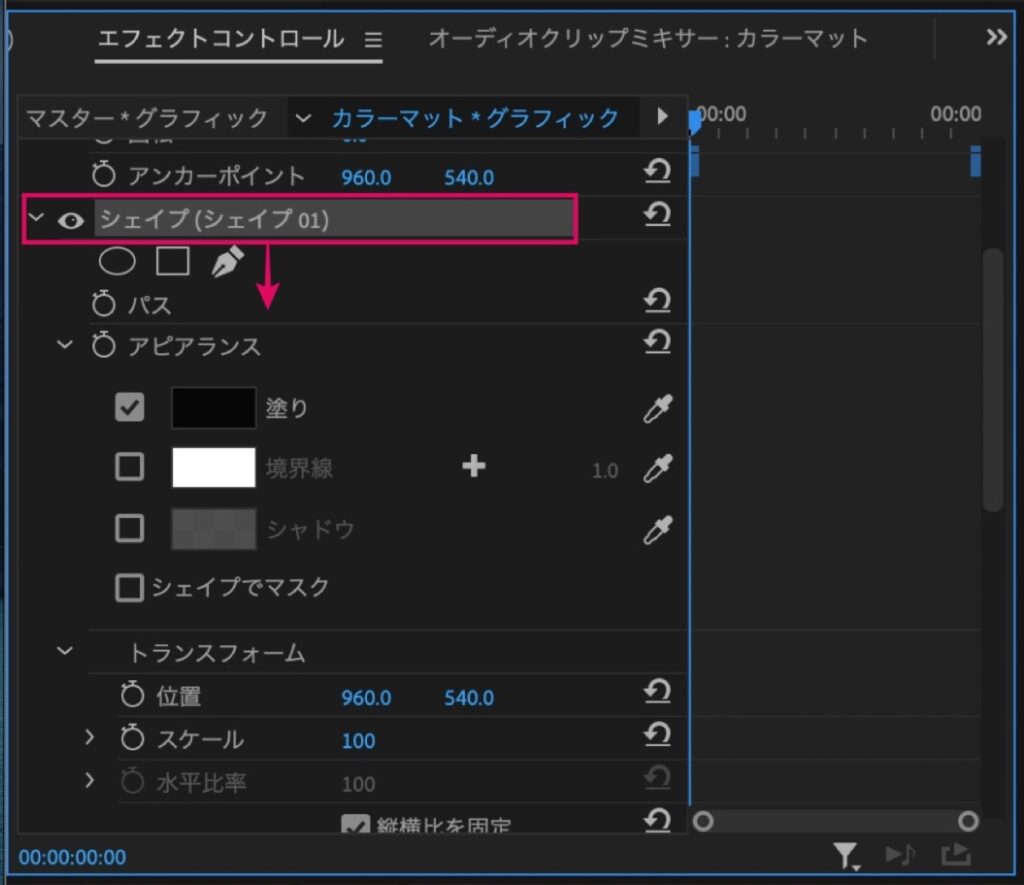Viewport: 1024px width, 885px height.
Task: Click the blue playhead in mini timeline
Action: point(695,121)
